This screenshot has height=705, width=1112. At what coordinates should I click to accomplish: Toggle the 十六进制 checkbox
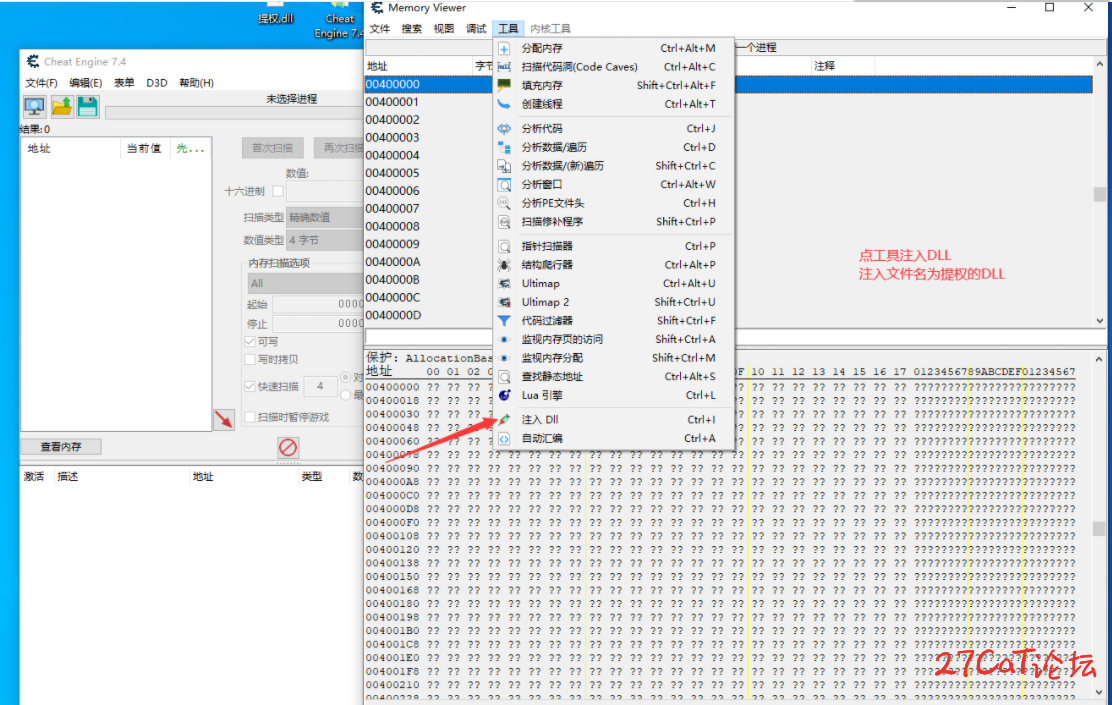click(278, 191)
